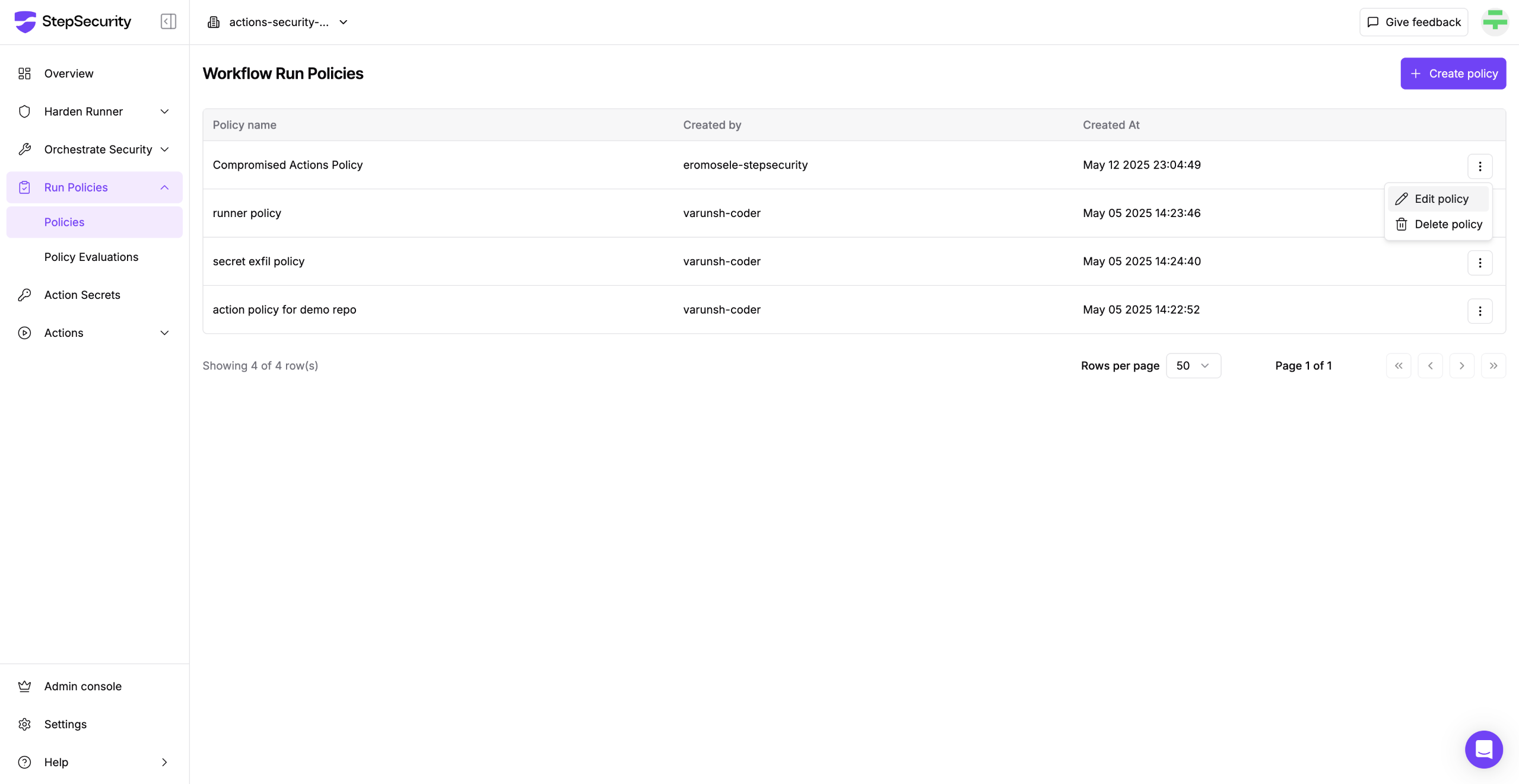Collapse the sidebar panel icon
The height and width of the screenshot is (784, 1519).
tap(168, 22)
